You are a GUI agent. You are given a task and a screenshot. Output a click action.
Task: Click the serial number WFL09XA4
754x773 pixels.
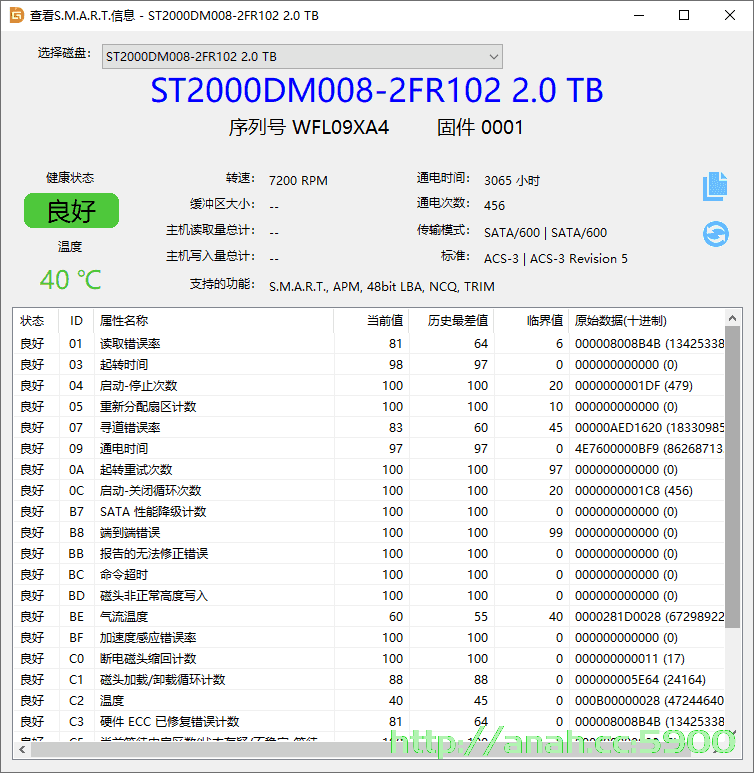coord(340,127)
